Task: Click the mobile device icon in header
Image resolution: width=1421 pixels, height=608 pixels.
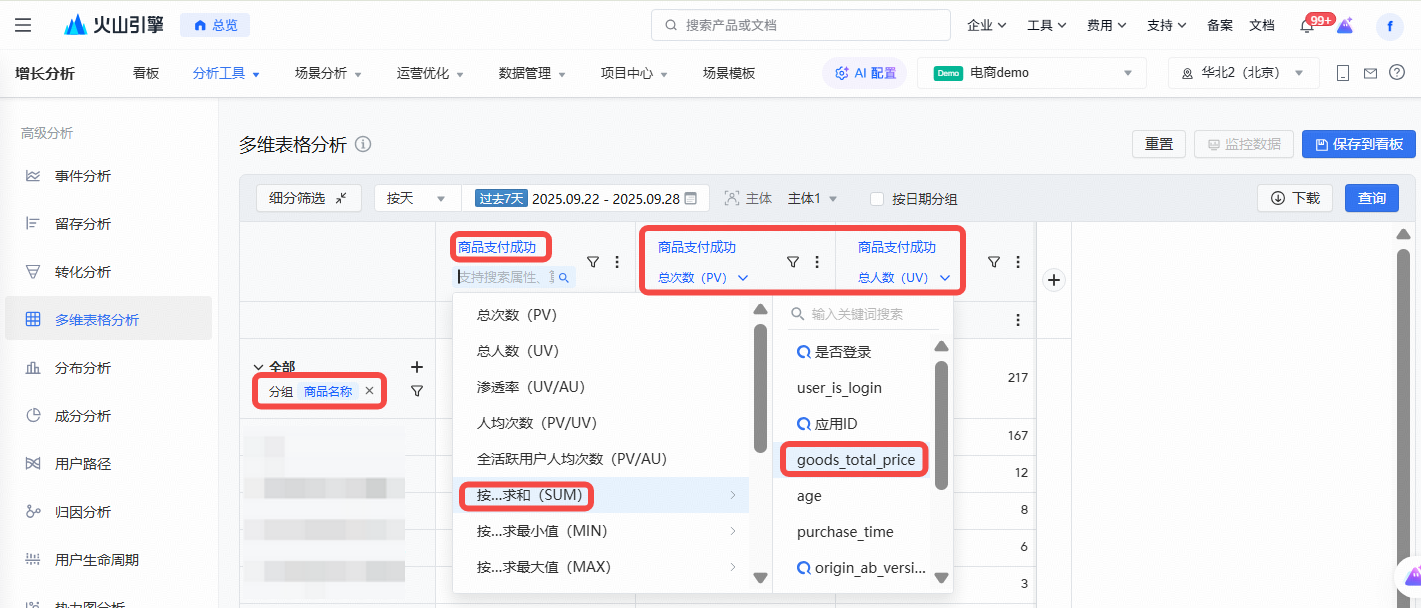Action: click(1343, 73)
